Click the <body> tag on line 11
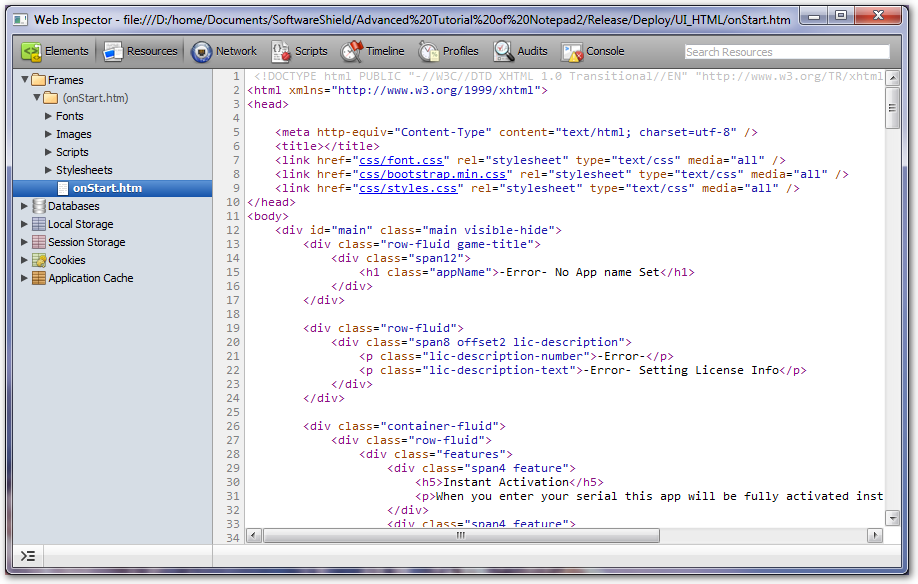Viewport: 918px width, 584px height. click(x=268, y=216)
